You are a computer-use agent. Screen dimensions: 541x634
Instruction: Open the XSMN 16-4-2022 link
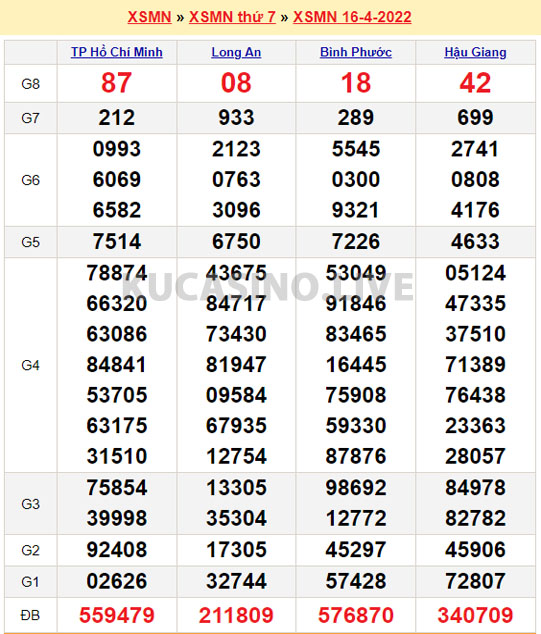[x=352, y=17]
